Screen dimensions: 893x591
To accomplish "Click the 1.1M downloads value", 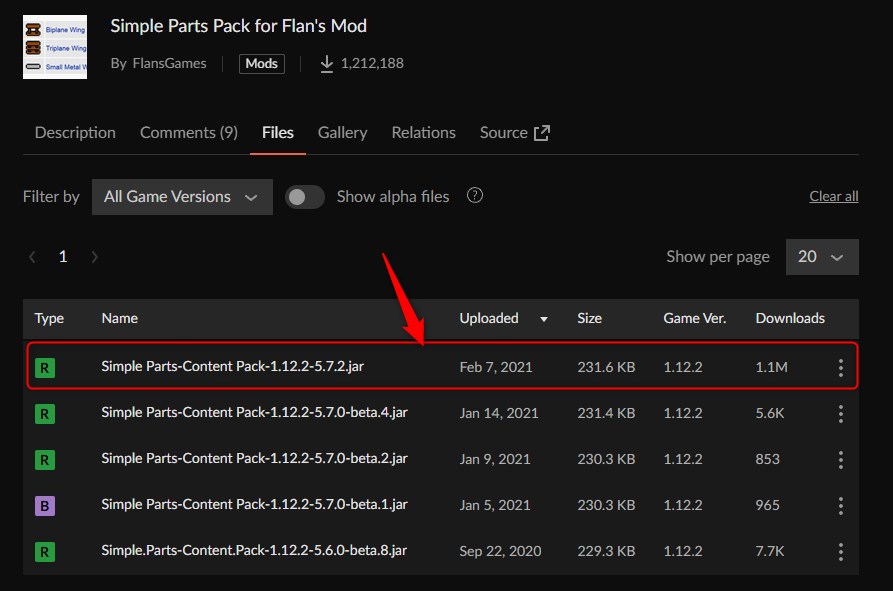I will (x=772, y=367).
